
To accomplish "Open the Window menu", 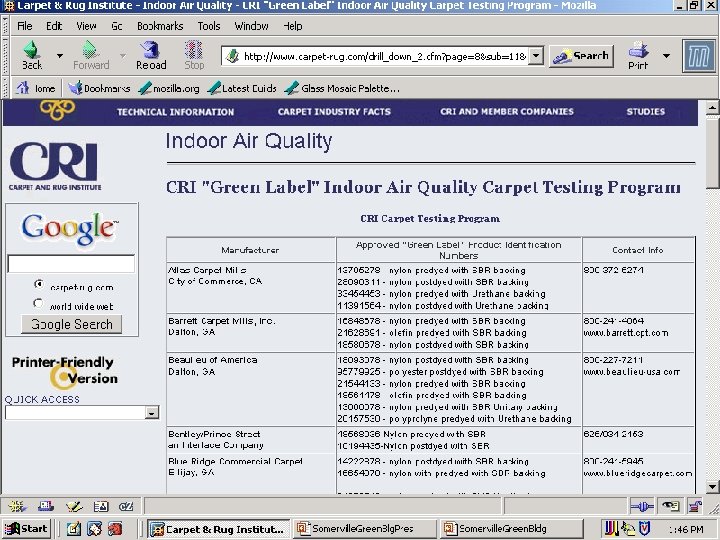I will click(x=252, y=26).
